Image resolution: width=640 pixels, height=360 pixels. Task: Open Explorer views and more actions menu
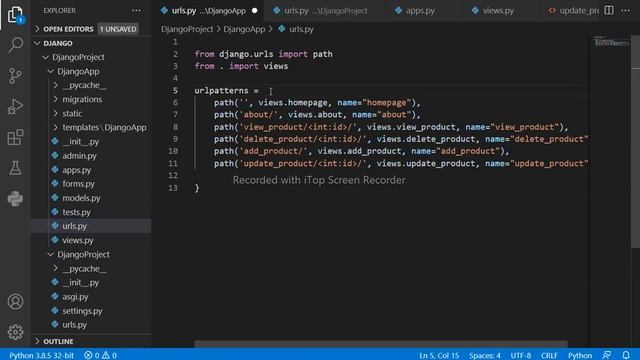click(136, 11)
